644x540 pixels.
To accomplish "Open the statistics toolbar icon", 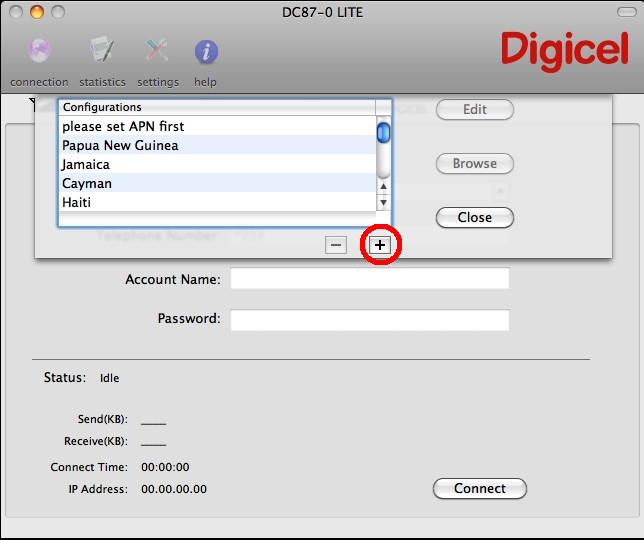I will click(102, 52).
